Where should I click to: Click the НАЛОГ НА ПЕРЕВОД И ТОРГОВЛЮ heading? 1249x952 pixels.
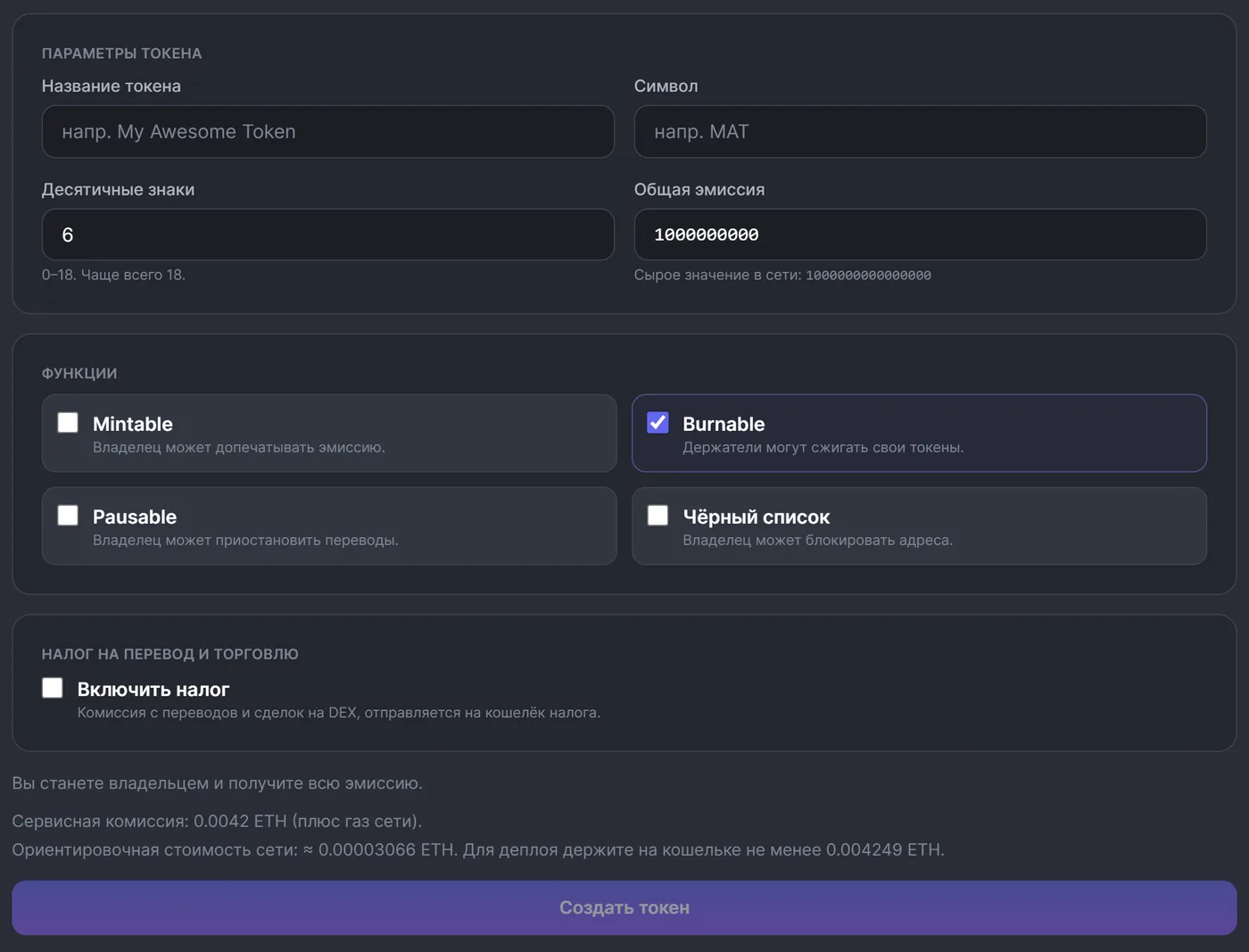pos(170,654)
